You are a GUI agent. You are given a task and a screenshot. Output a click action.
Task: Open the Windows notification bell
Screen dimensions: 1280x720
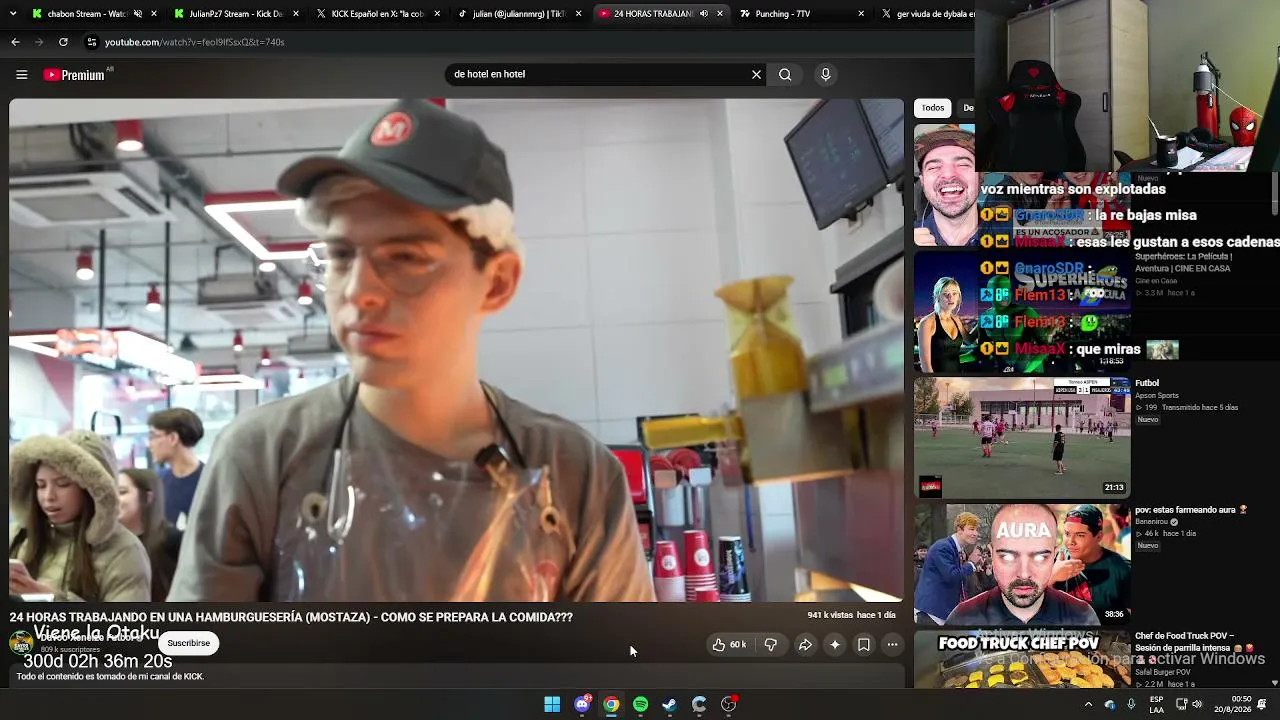(x=1263, y=704)
